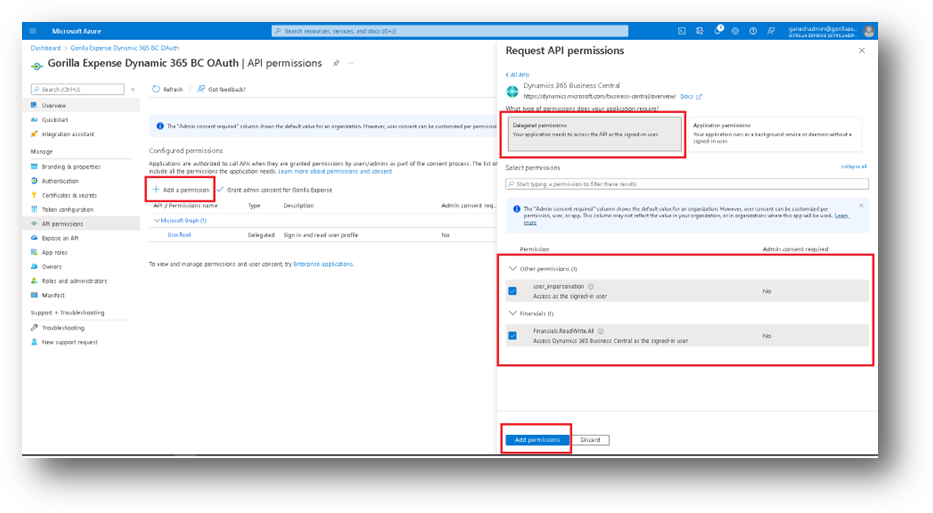Grant admin consent for Gorilla Expense
Image resolution: width=933 pixels, height=513 pixels.
[x=274, y=190]
